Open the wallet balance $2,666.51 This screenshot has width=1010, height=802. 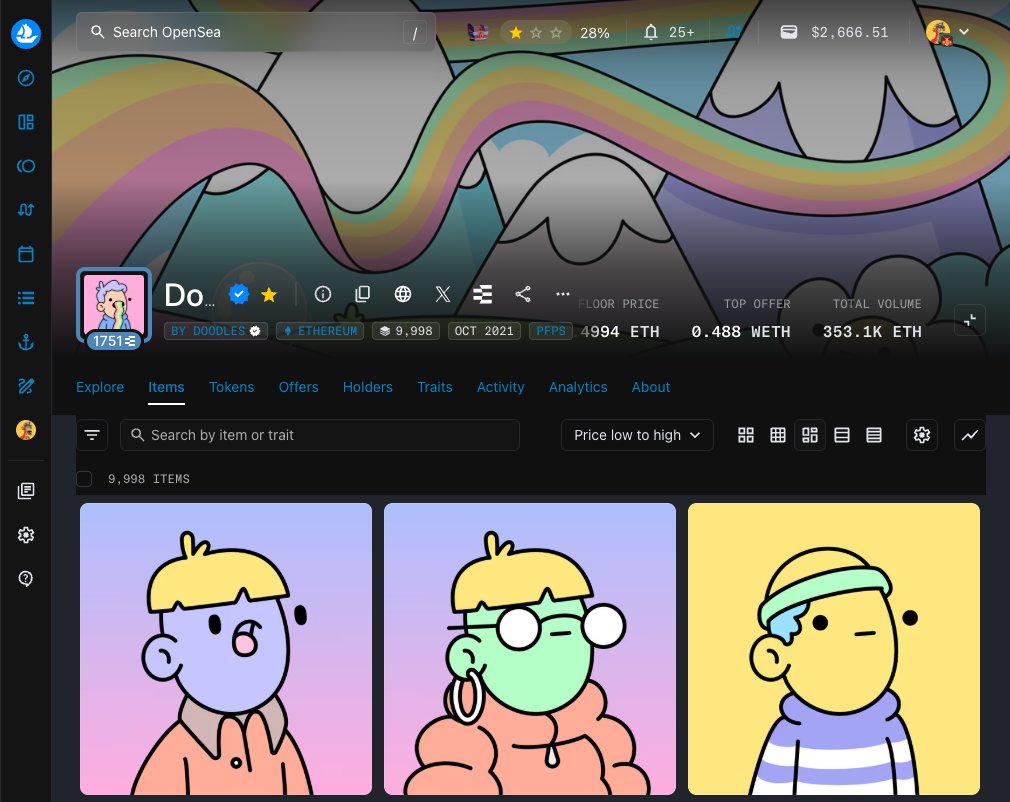click(834, 32)
